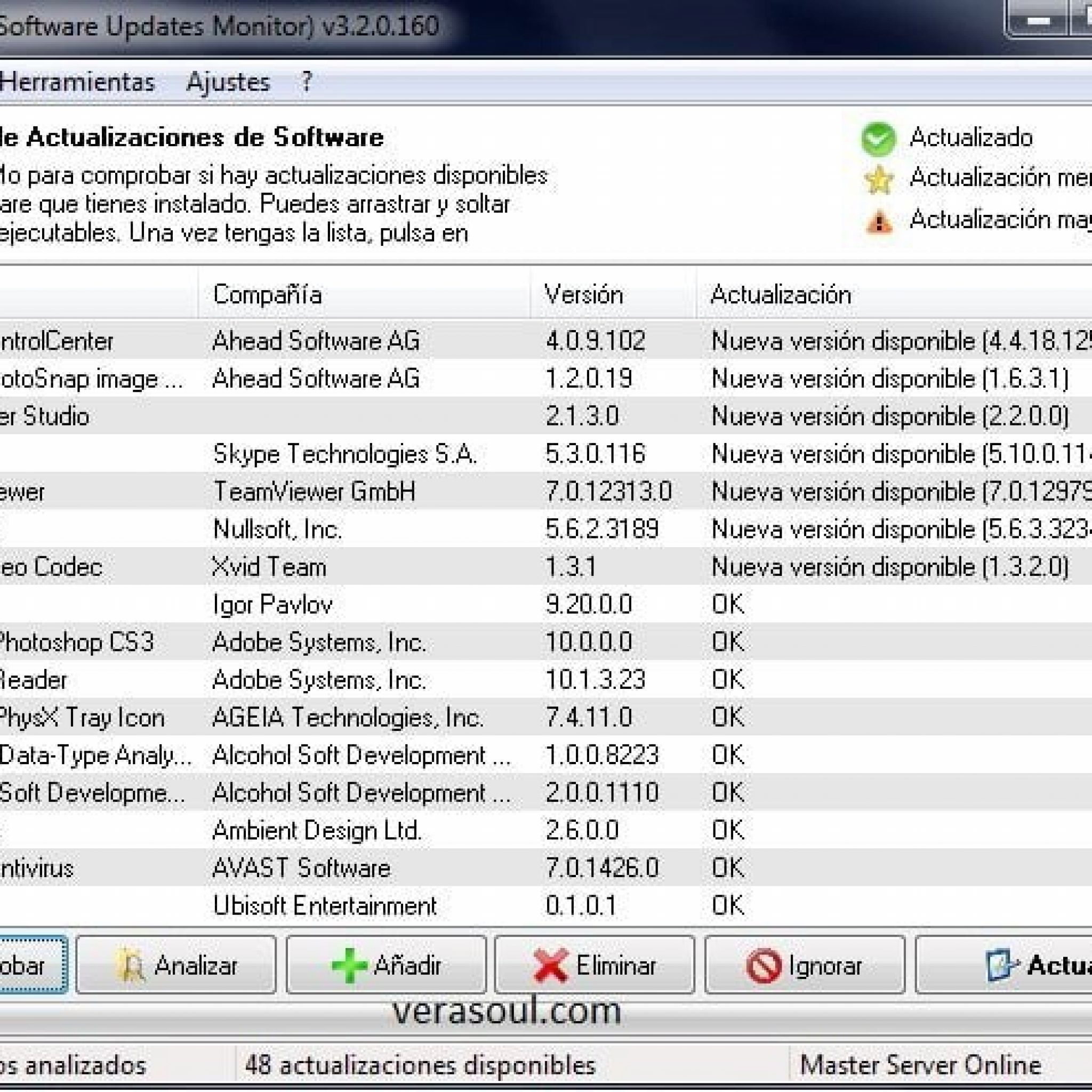
Task: Click version 7.0.12313.0 cell
Action: click(609, 491)
